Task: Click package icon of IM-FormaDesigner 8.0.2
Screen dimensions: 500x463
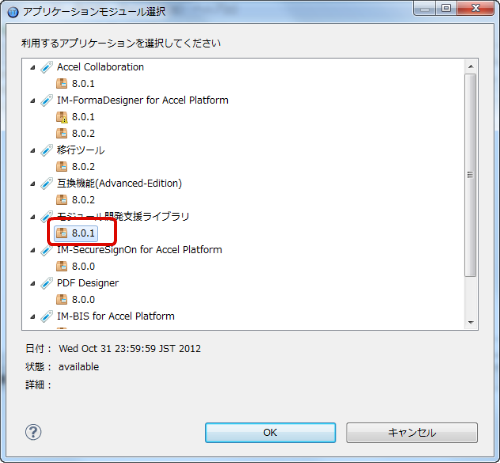Action: click(61, 133)
